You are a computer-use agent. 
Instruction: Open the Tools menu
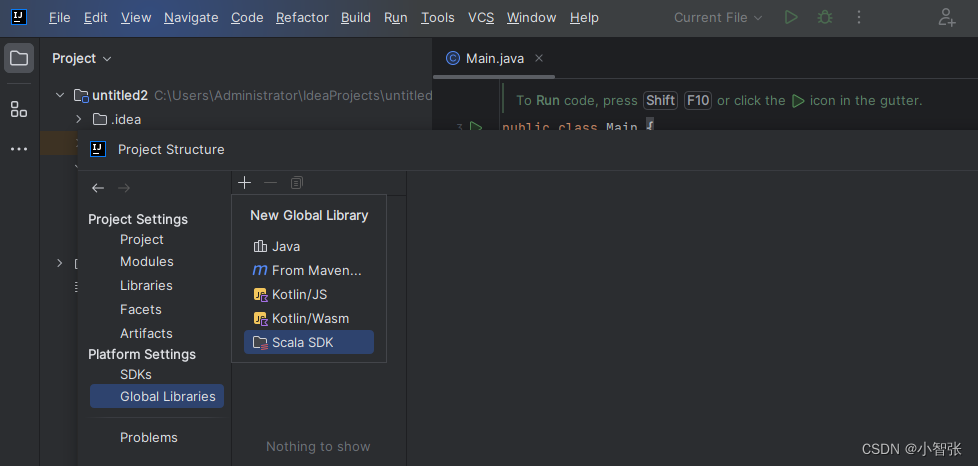click(438, 17)
